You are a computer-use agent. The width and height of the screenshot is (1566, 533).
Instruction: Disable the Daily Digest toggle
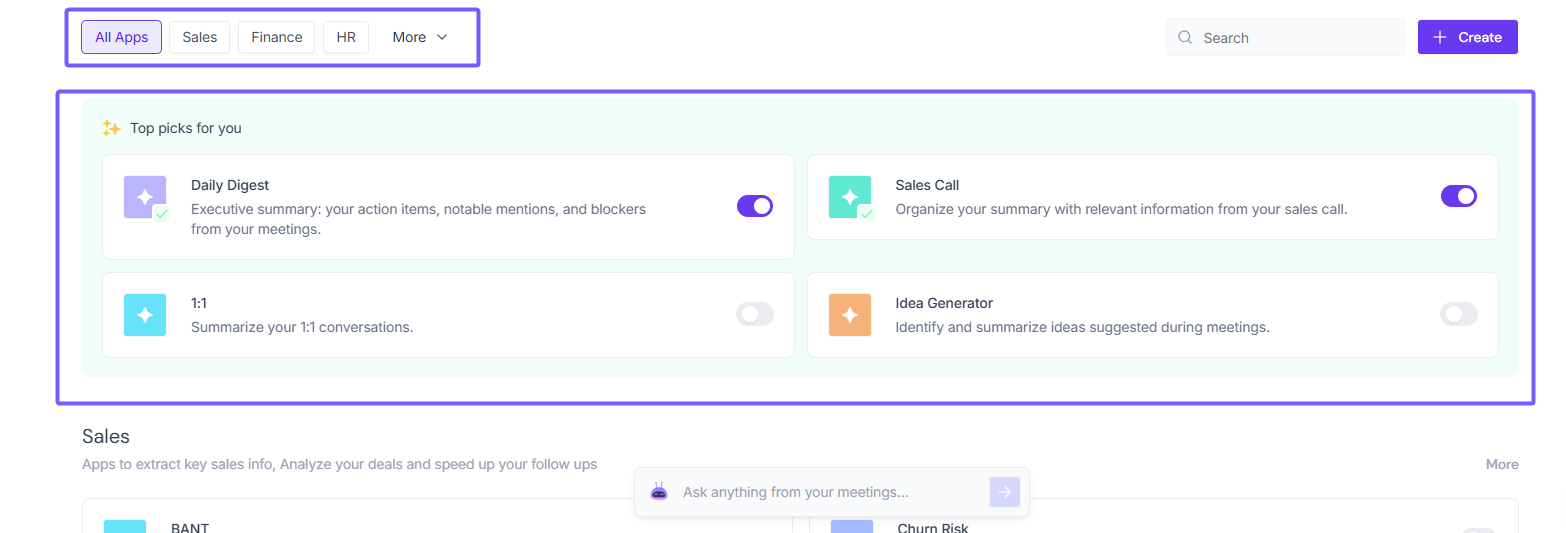[755, 206]
